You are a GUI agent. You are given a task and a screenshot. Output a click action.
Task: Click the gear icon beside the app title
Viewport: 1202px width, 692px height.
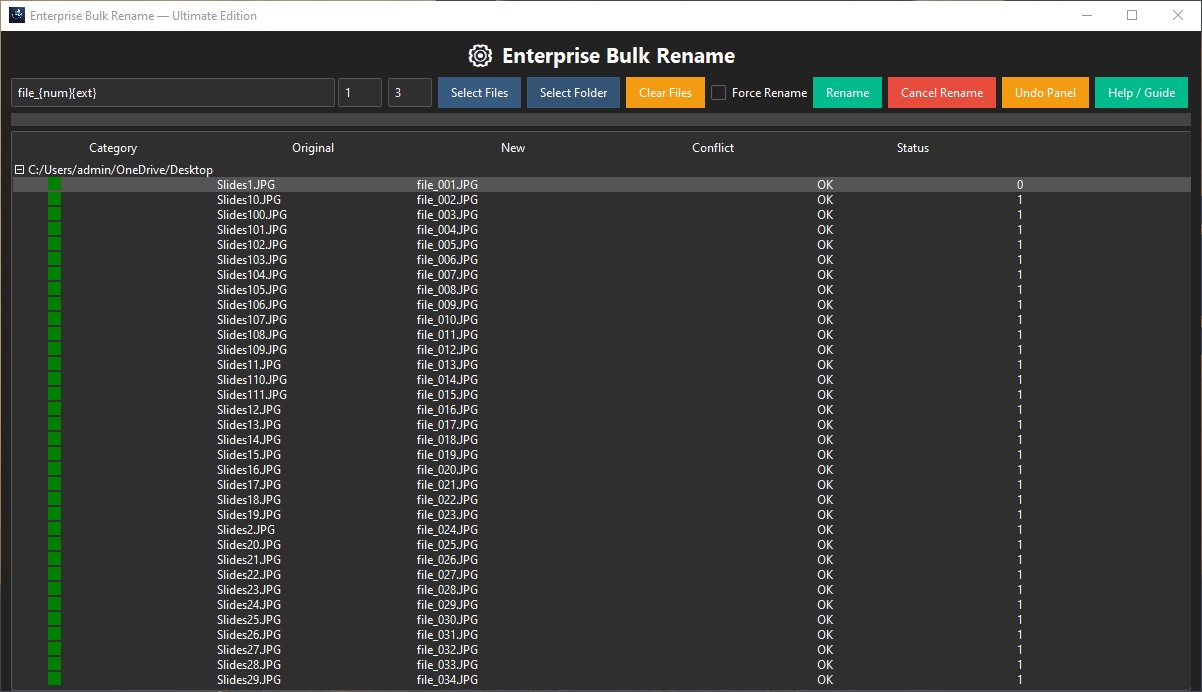(479, 56)
